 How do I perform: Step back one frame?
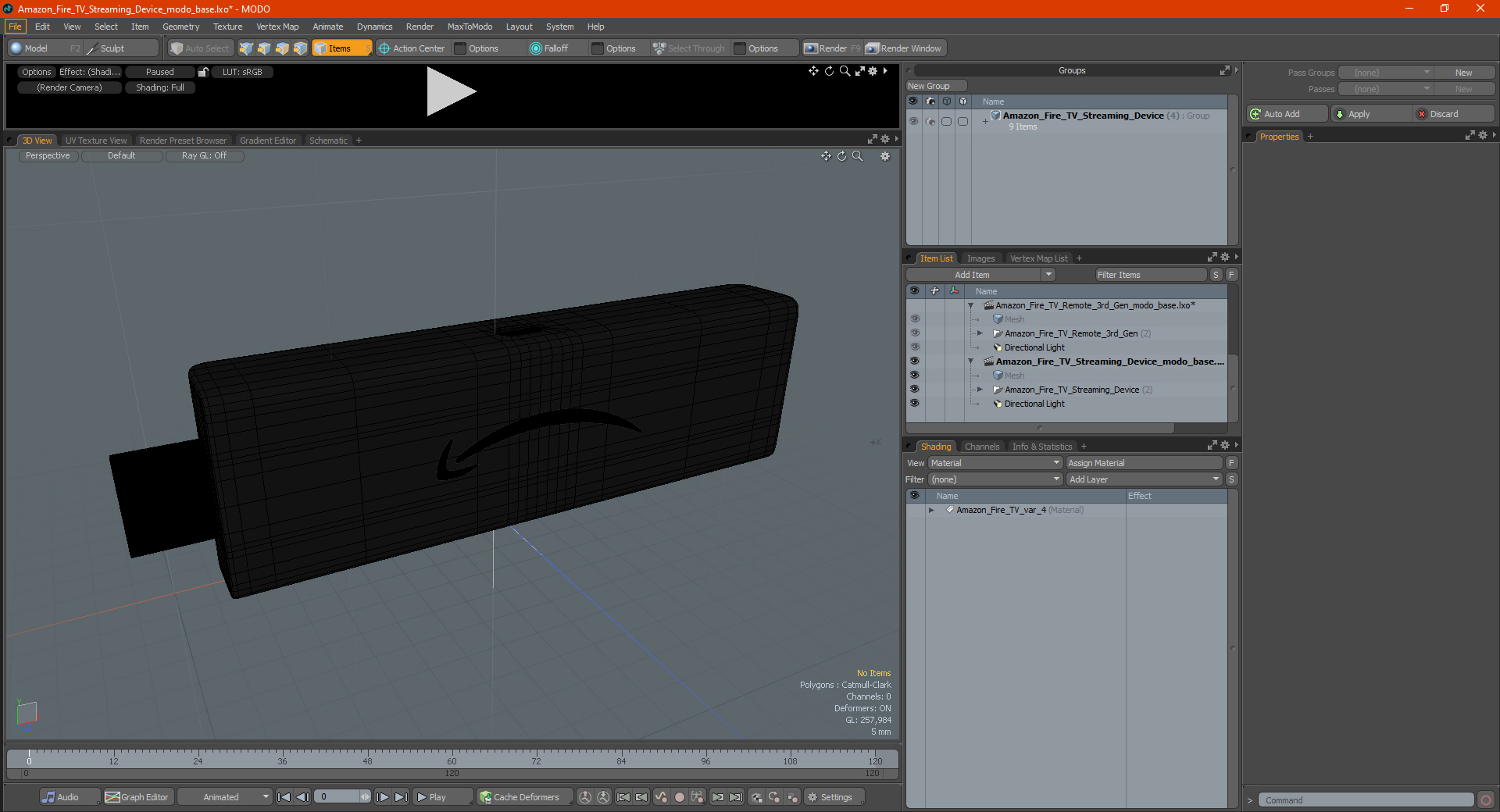tap(303, 797)
